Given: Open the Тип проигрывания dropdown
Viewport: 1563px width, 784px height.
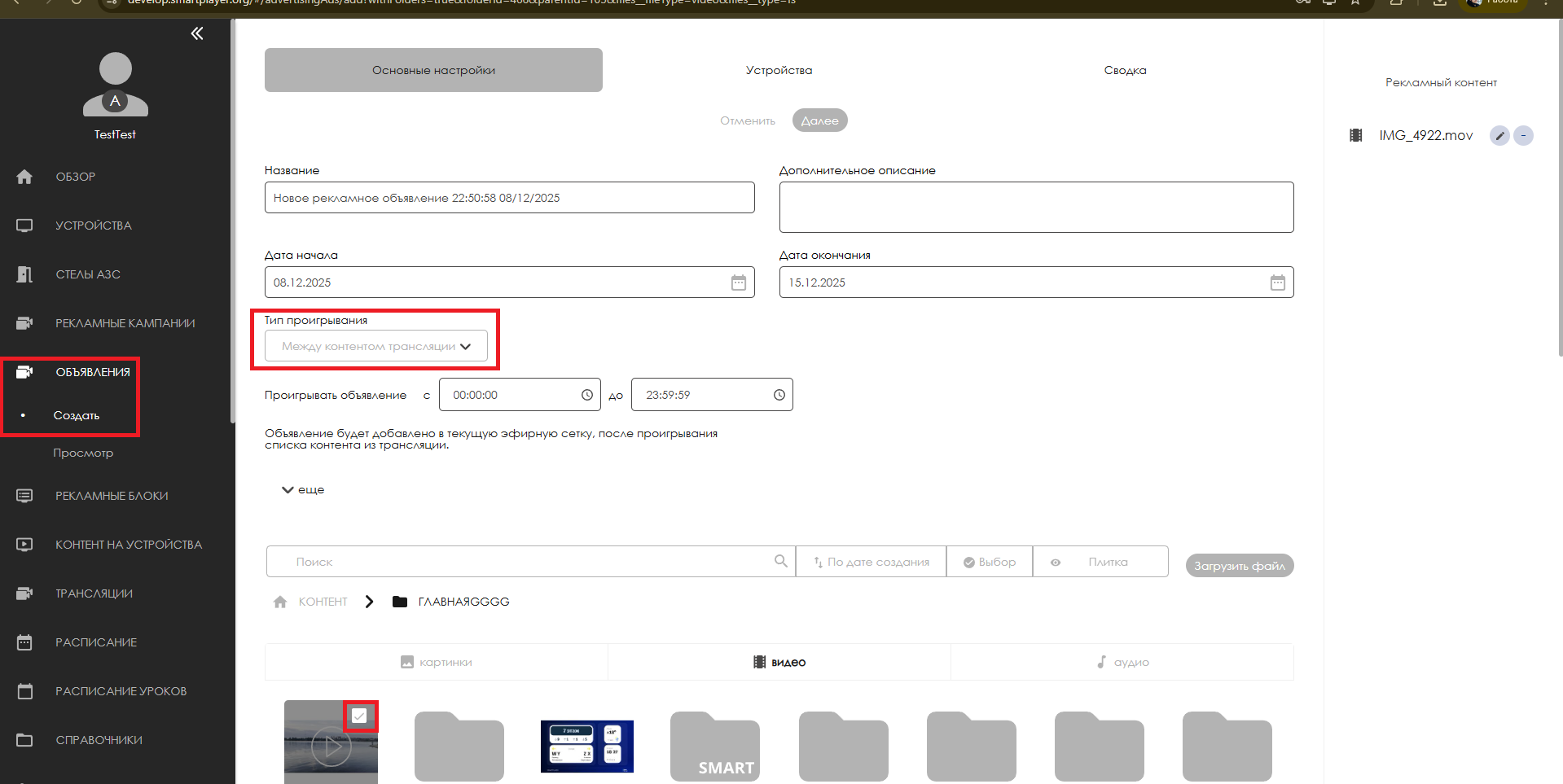Looking at the screenshot, I should (375, 346).
